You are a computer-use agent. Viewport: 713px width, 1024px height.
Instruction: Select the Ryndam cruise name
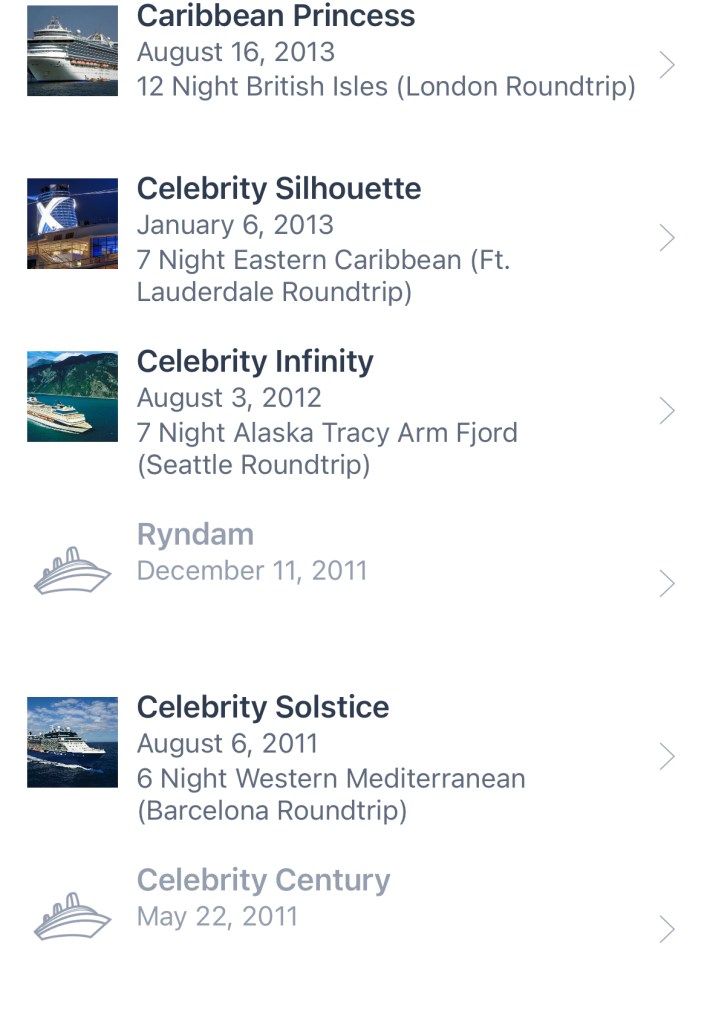tap(195, 535)
